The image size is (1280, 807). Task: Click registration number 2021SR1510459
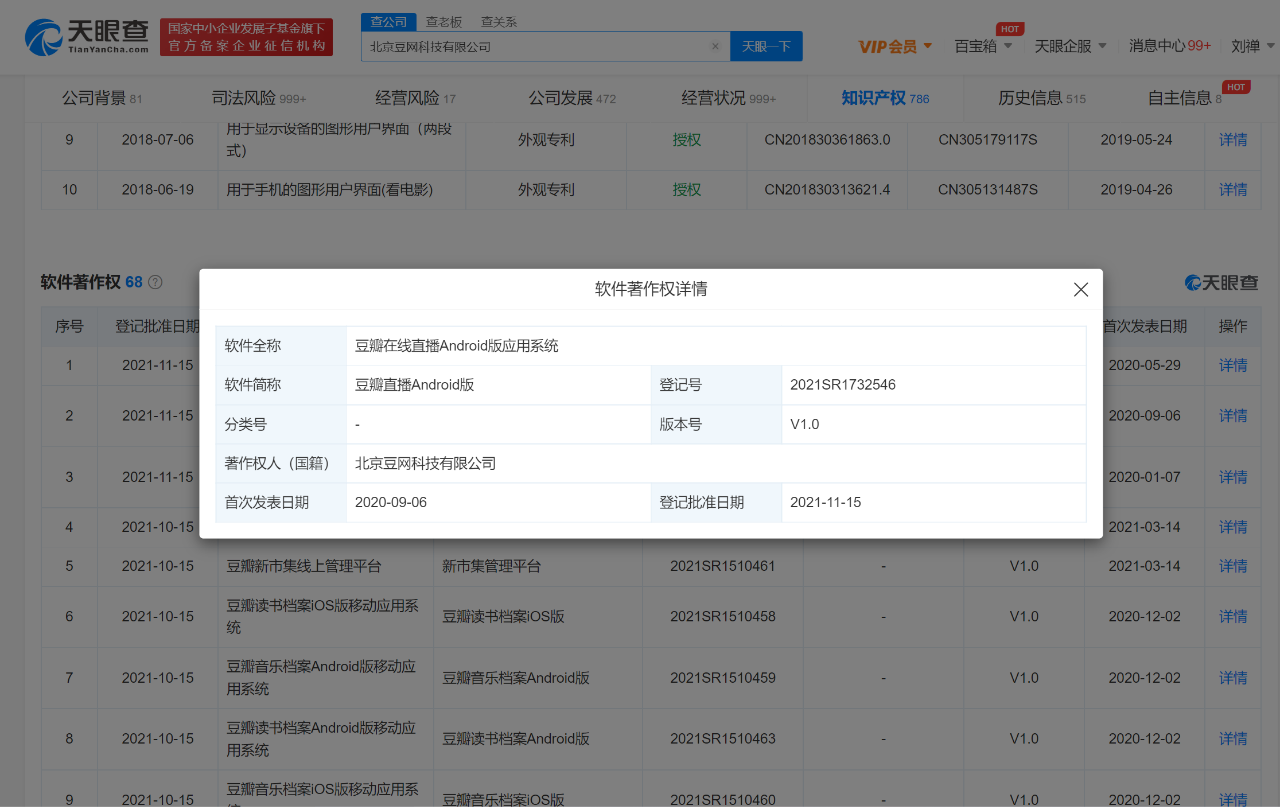pyautogui.click(x=723, y=678)
